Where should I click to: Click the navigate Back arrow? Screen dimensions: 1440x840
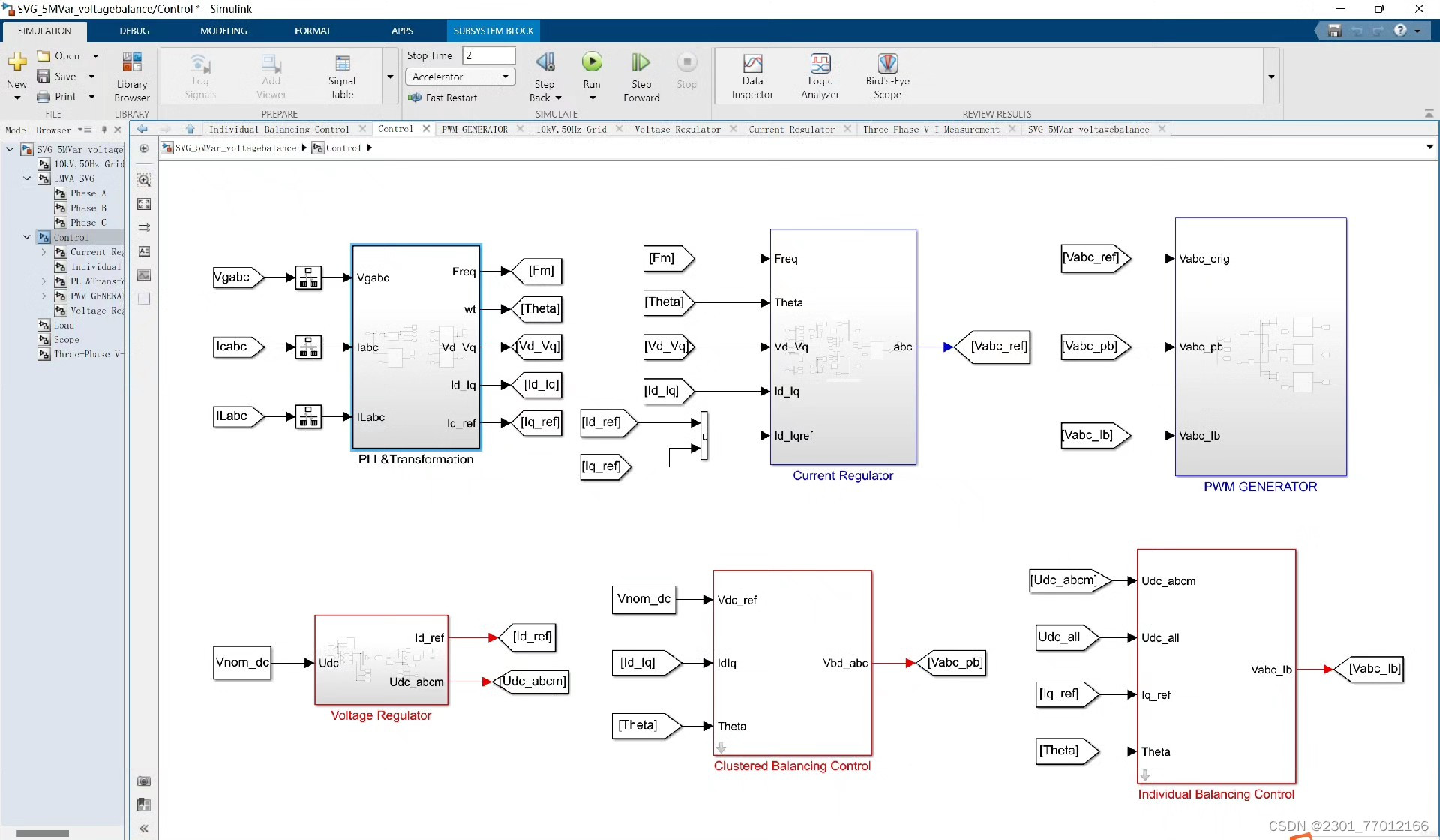(142, 129)
